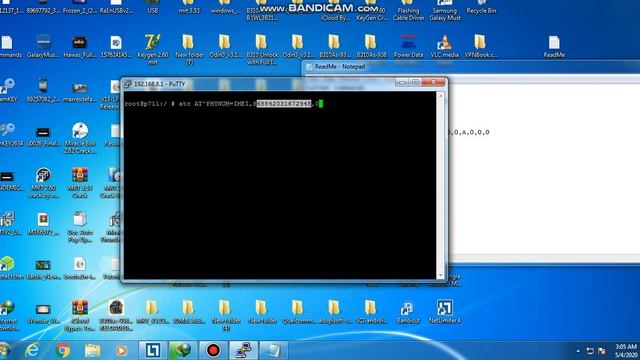Click the Action Center flag tray icon

pos(602,351)
